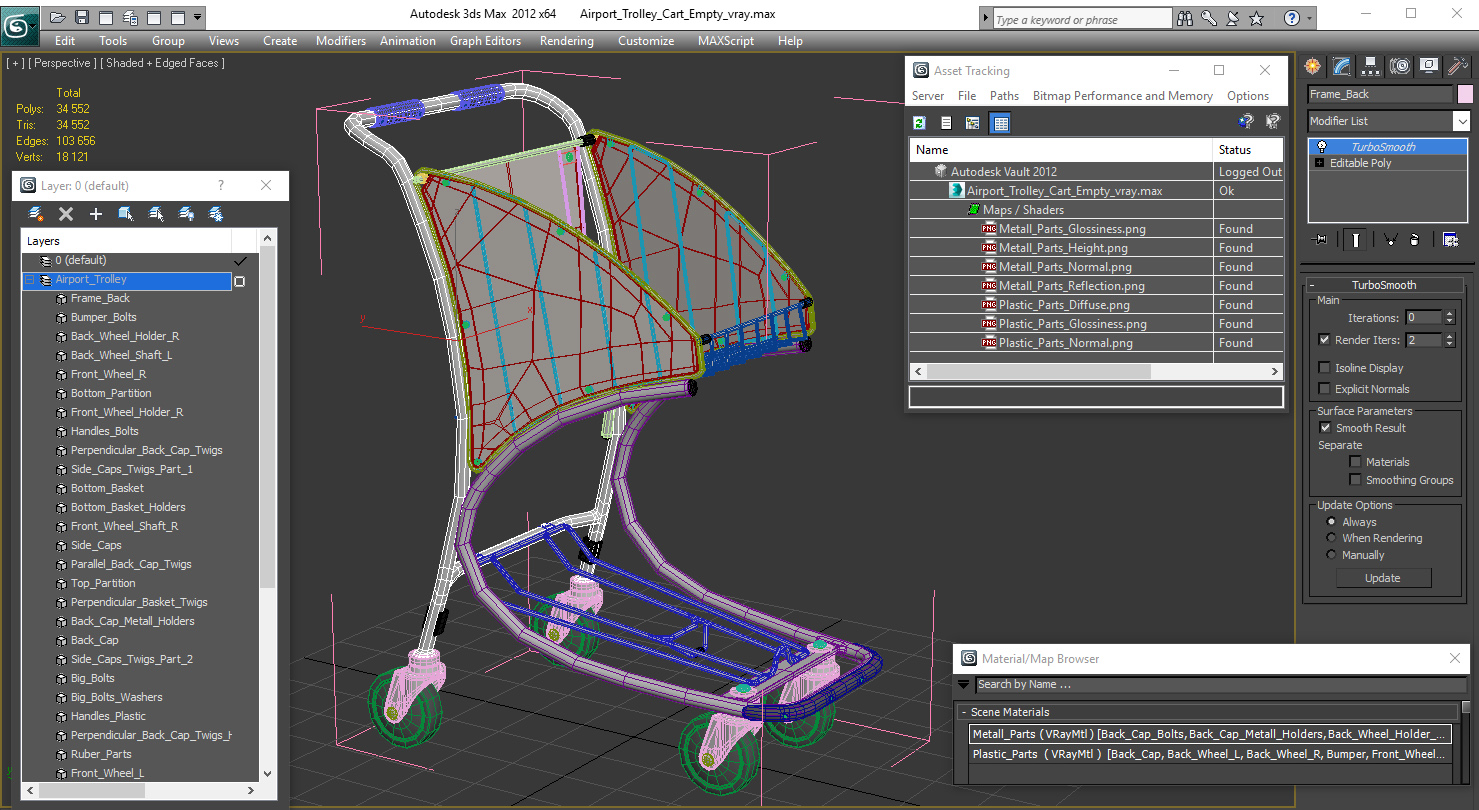Toggle the Render Iters checkbox
Viewport: 1479px width, 810px height.
1325,340
